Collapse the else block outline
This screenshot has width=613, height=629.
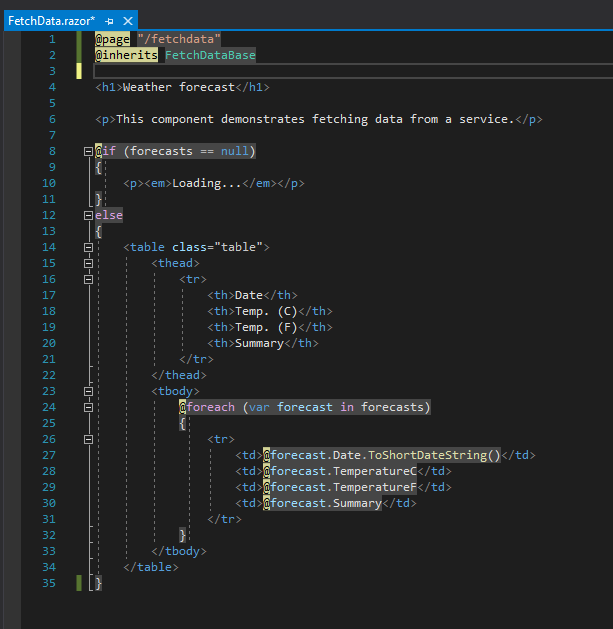pyautogui.click(x=89, y=215)
